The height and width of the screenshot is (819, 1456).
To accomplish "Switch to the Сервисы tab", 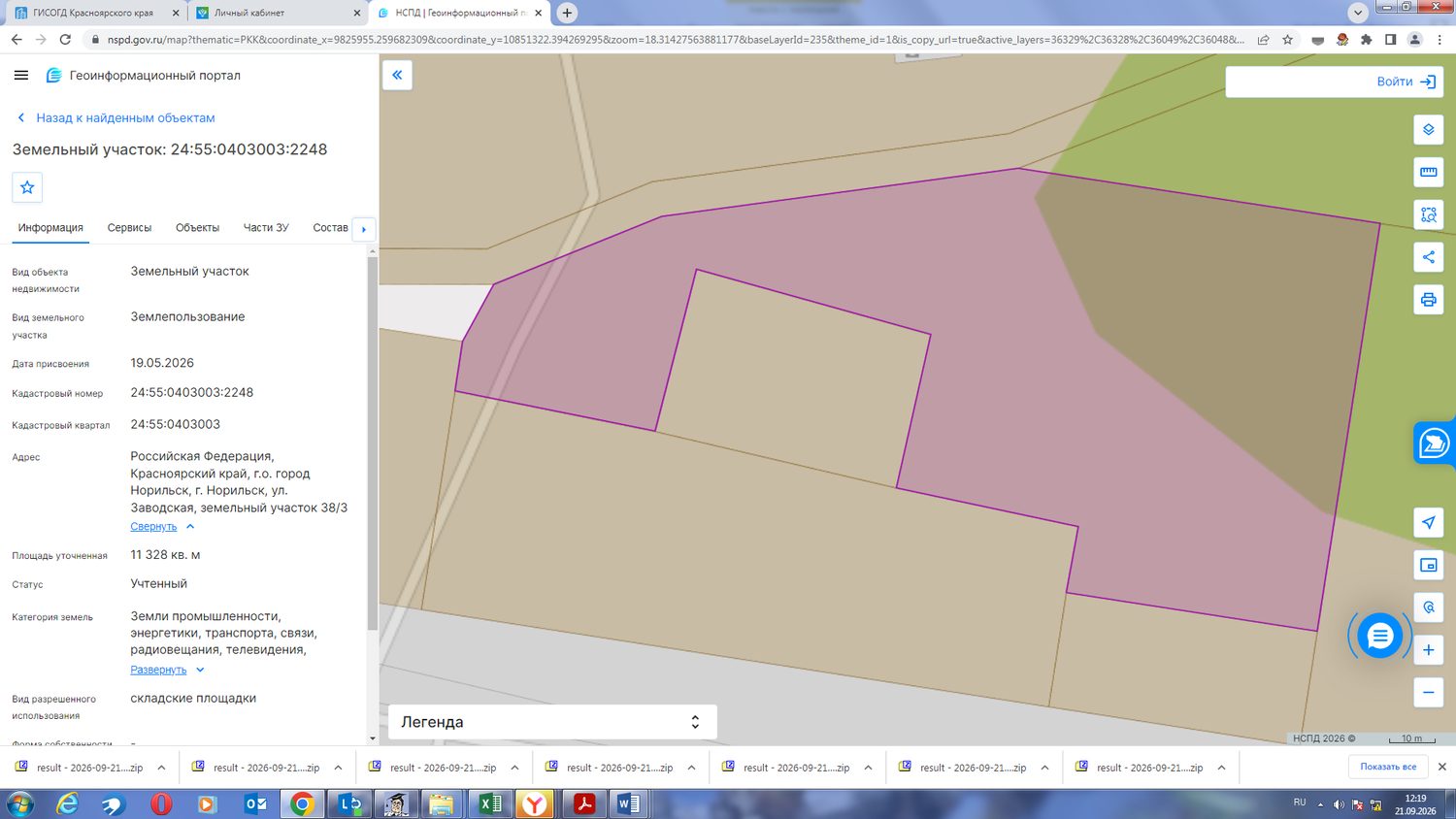I will [x=129, y=228].
